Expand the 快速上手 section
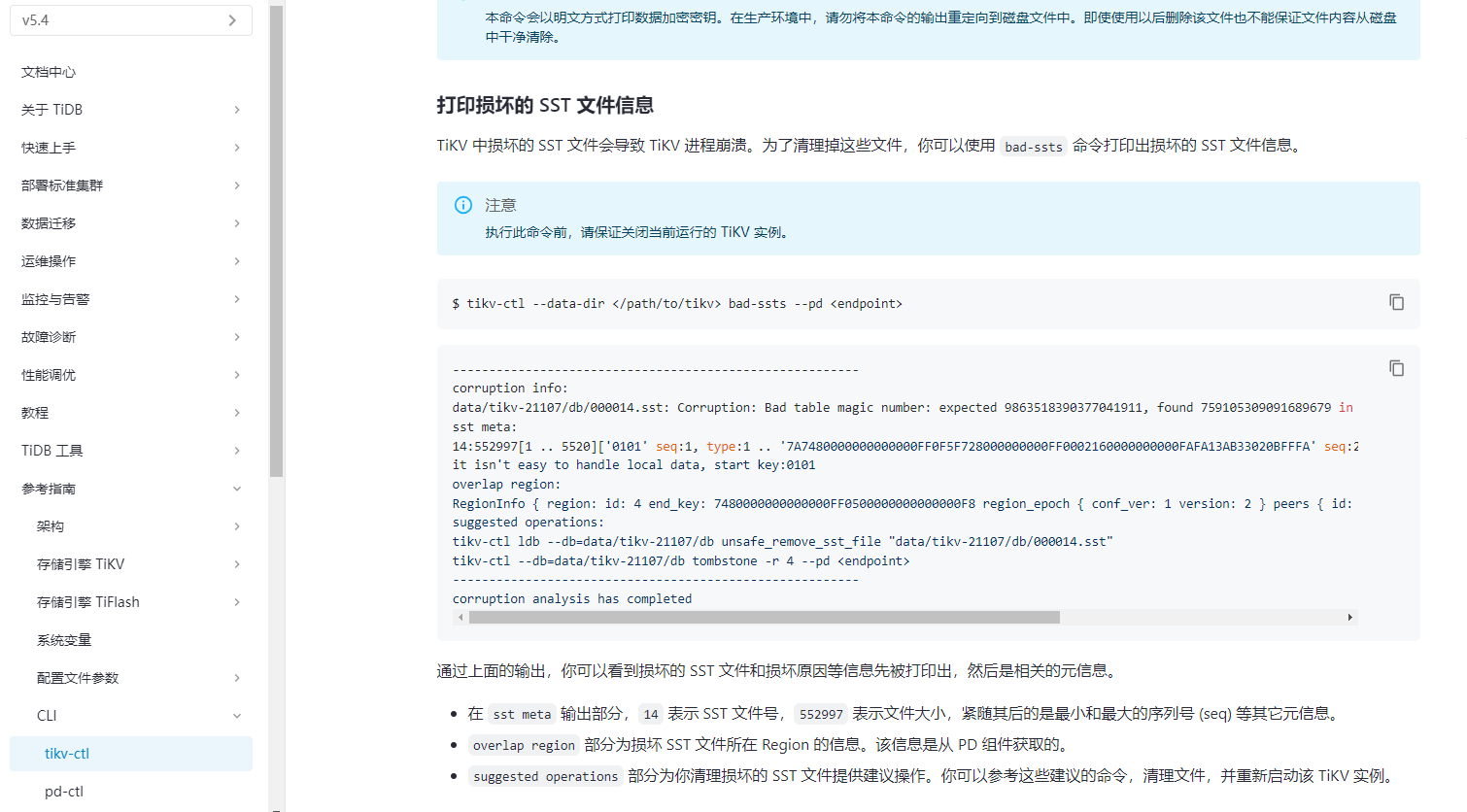This screenshot has width=1467, height=812. point(237,148)
